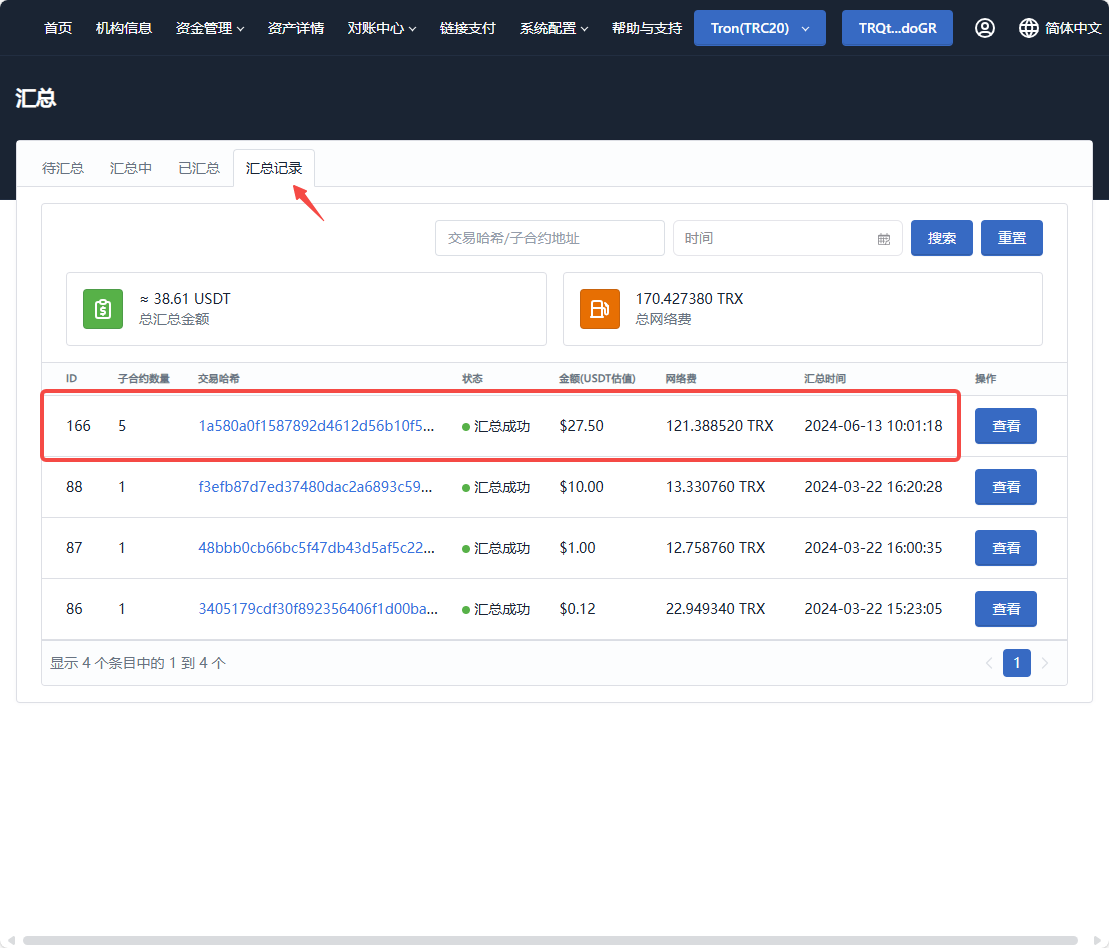The image size is (1109, 948).
Task: Click 查看 button for record ID 88
Action: tap(1006, 487)
